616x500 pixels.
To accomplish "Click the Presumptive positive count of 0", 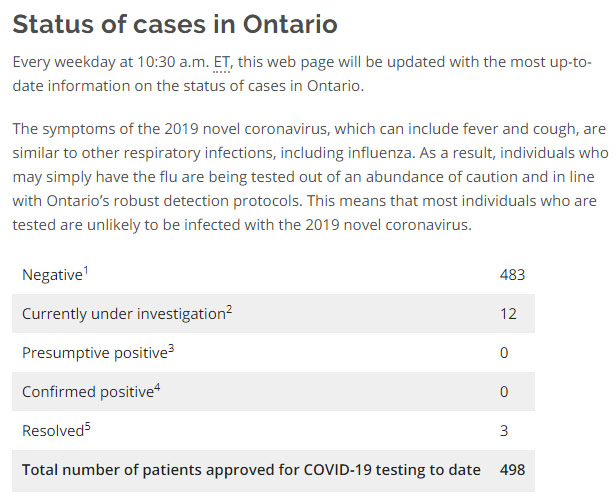I will tap(504, 353).
